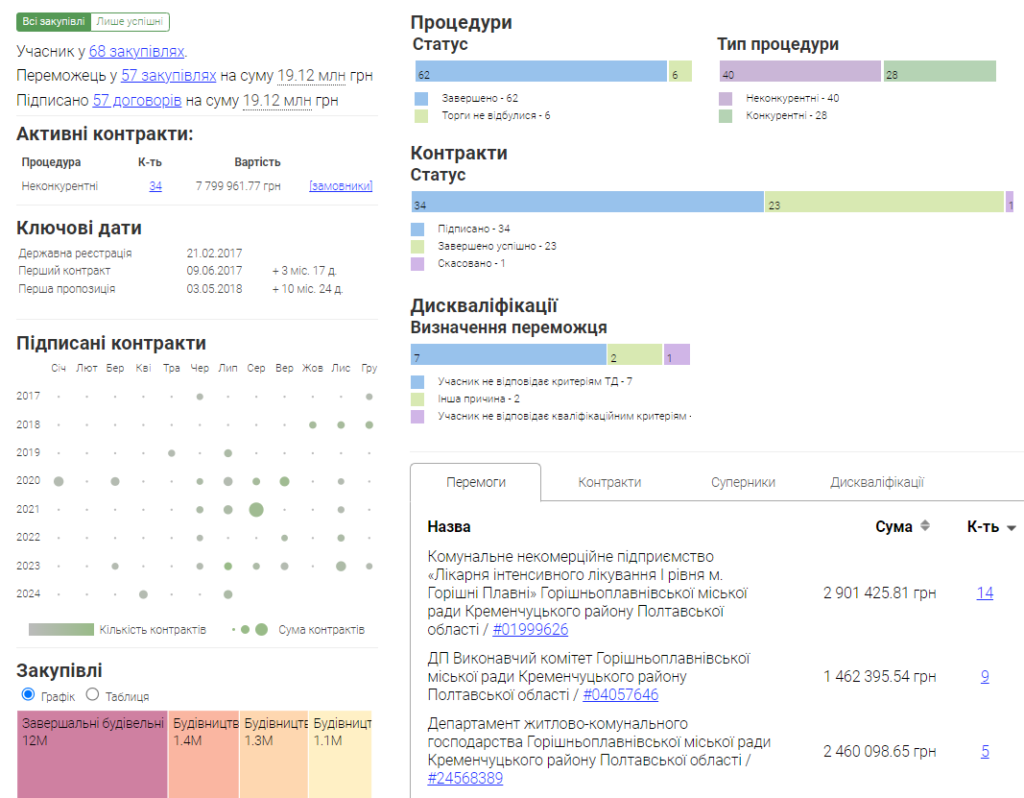Image resolution: width=1024 pixels, height=798 pixels.
Task: Switch to the Суперники tab
Action: click(x=743, y=482)
